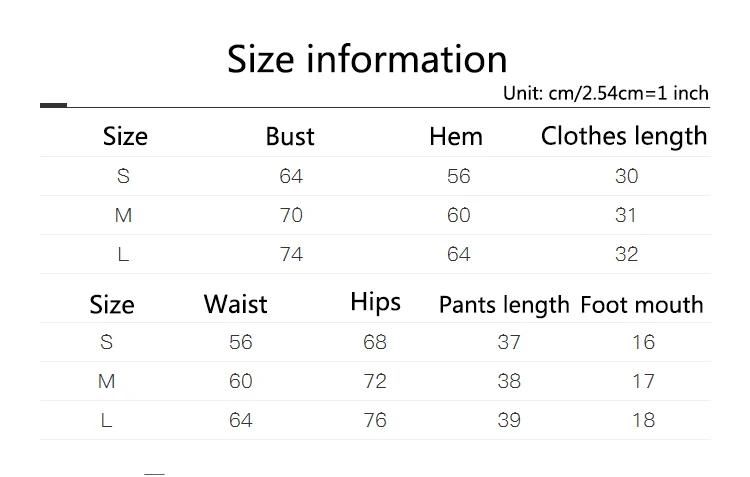
Task: Select Pants length value 37
Action: [508, 342]
